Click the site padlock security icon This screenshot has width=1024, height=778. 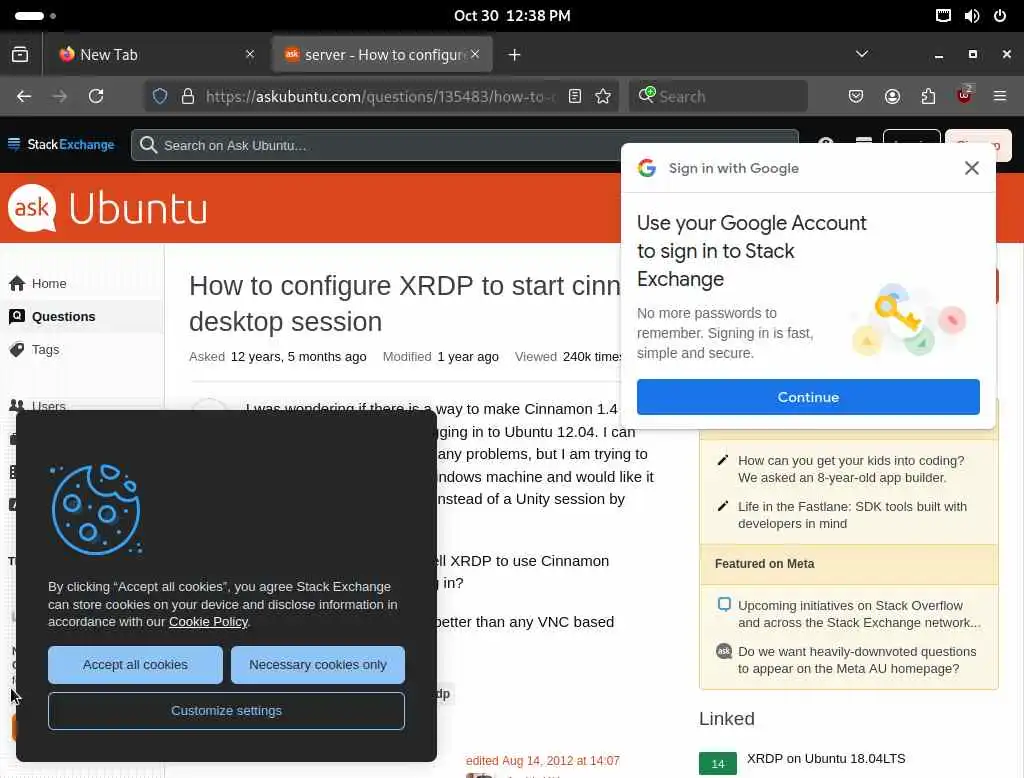pos(188,97)
